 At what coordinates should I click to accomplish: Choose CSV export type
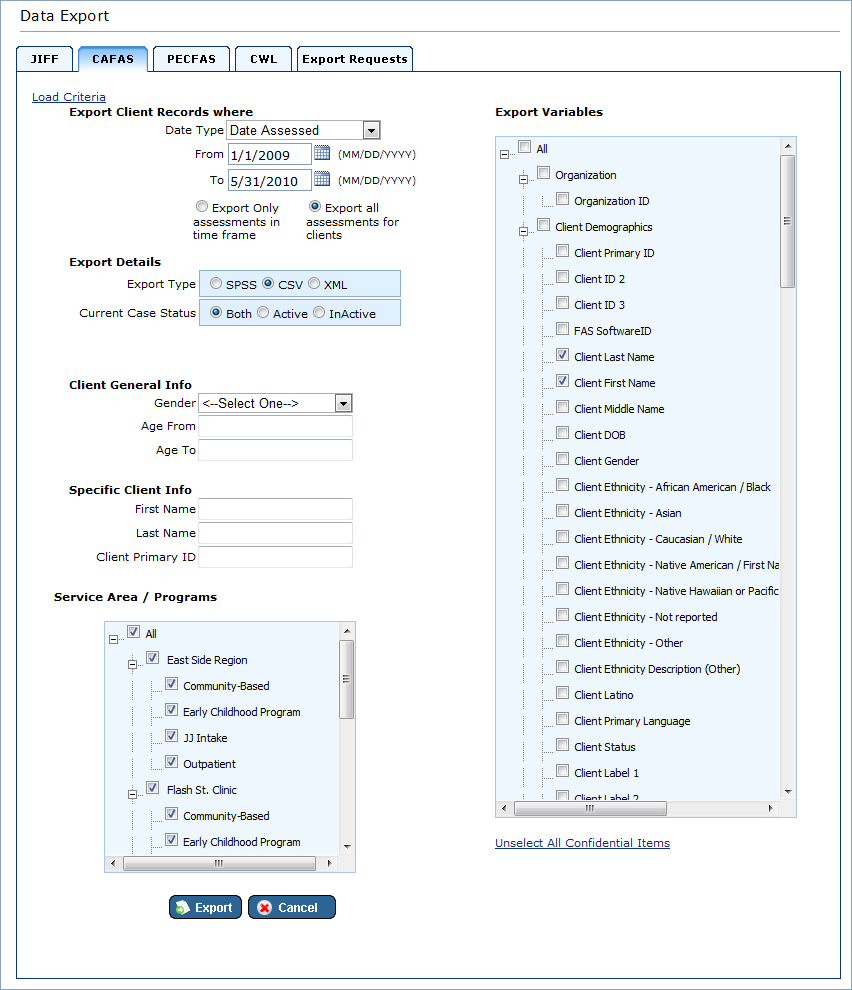click(268, 283)
